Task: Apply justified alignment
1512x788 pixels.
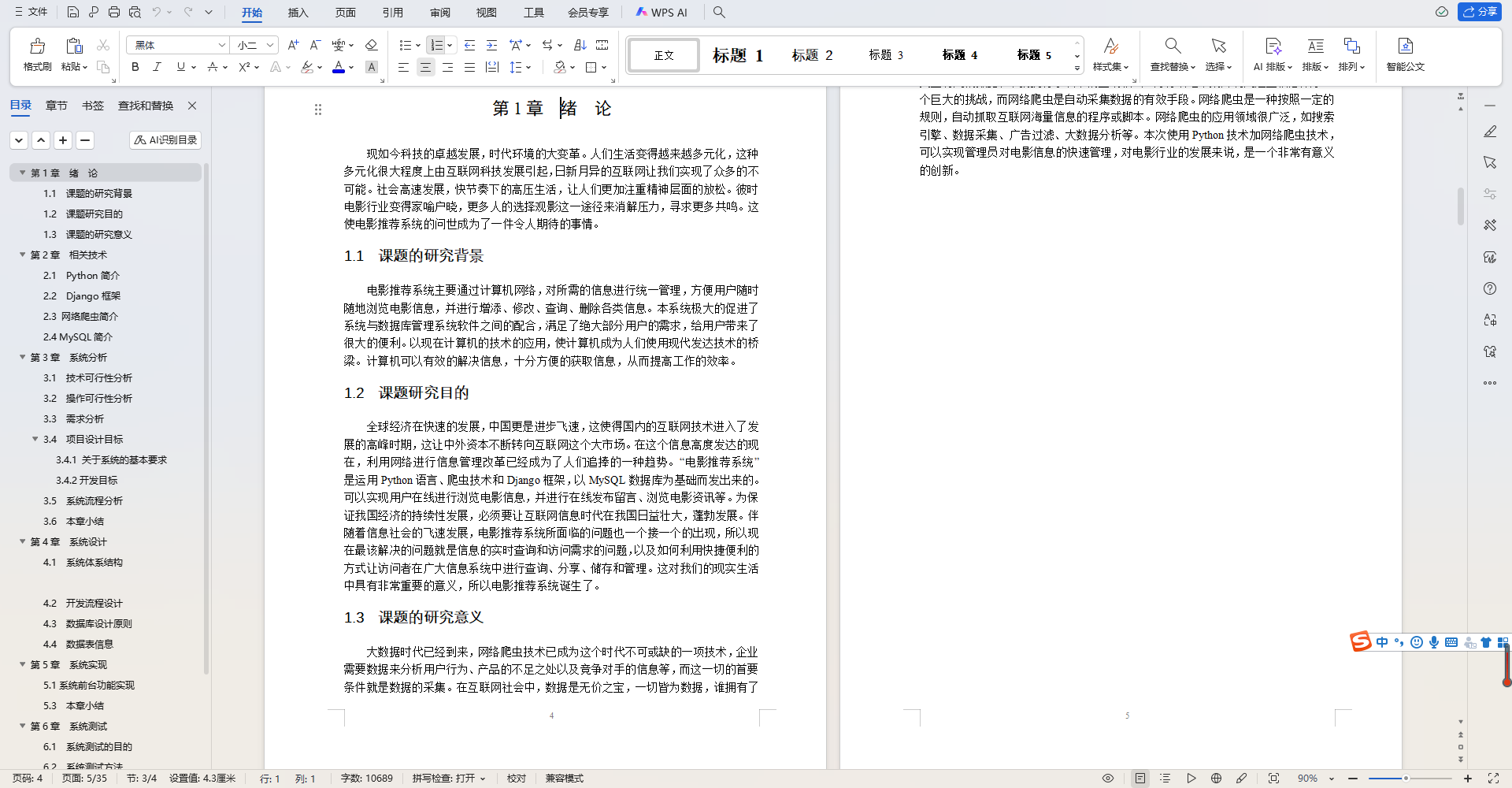Action: click(469, 68)
